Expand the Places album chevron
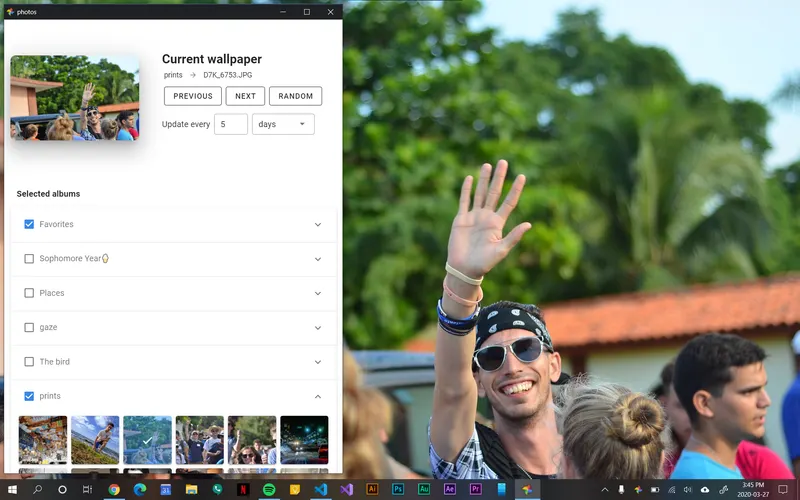 coord(318,293)
